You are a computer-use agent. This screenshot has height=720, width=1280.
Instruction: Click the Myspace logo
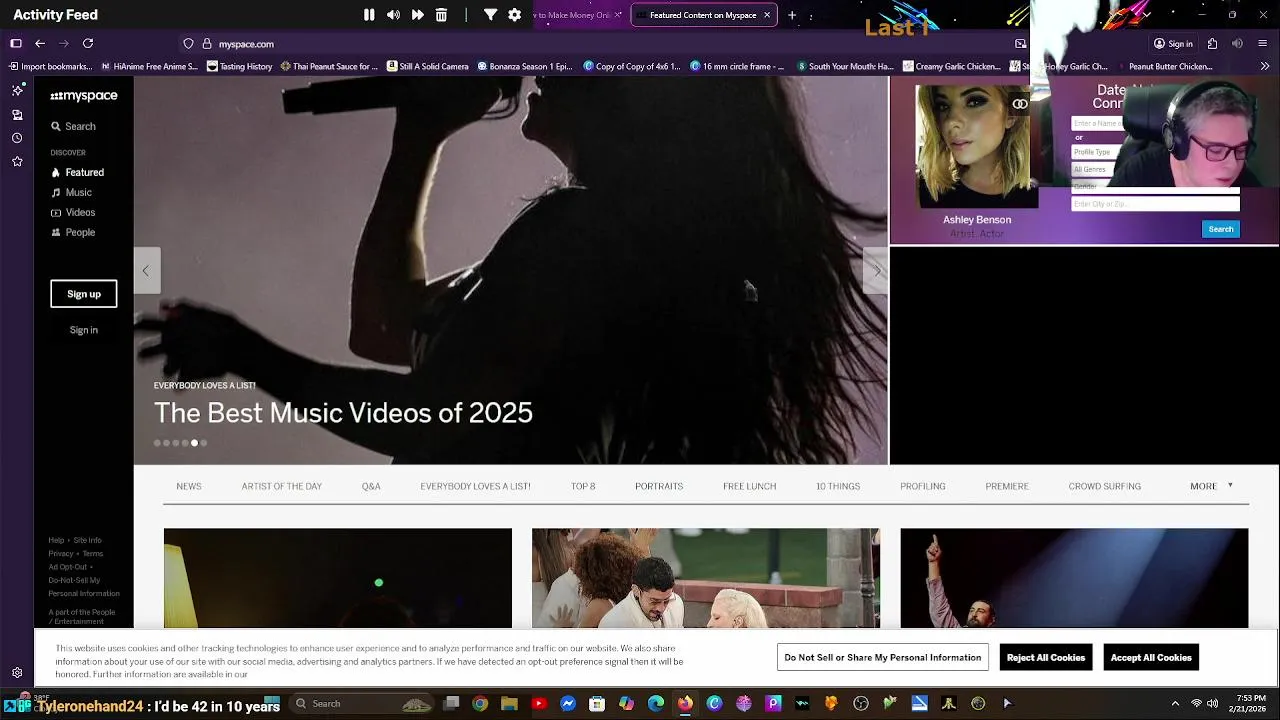(84, 96)
